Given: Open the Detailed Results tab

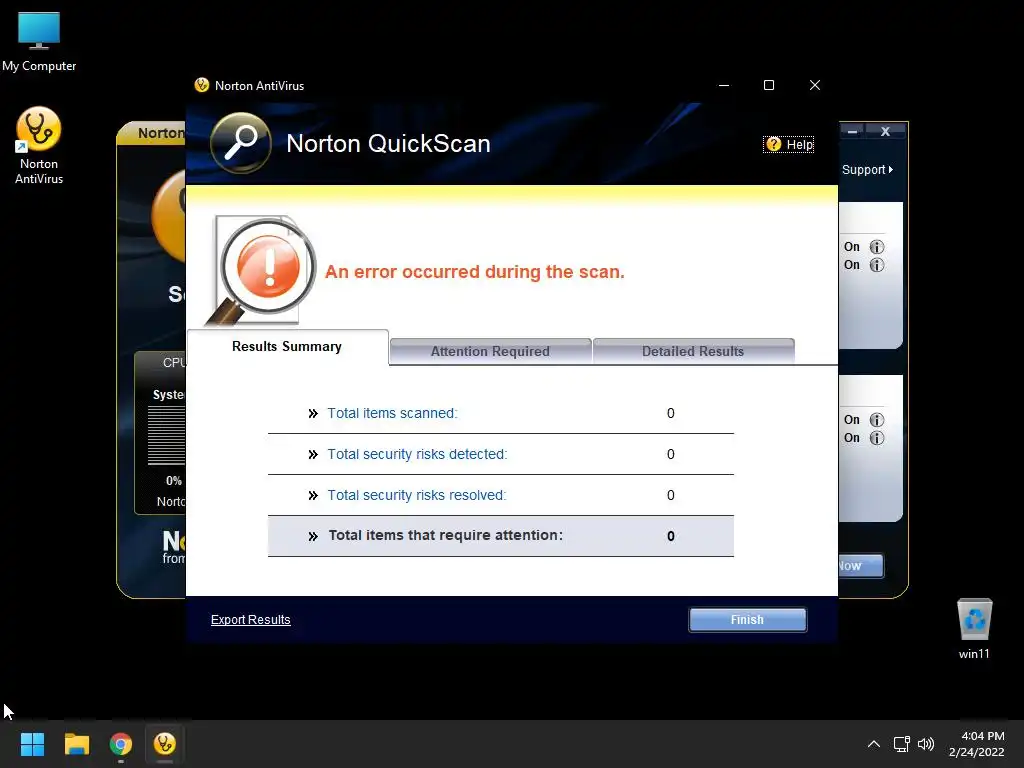Looking at the screenshot, I should [x=693, y=351].
